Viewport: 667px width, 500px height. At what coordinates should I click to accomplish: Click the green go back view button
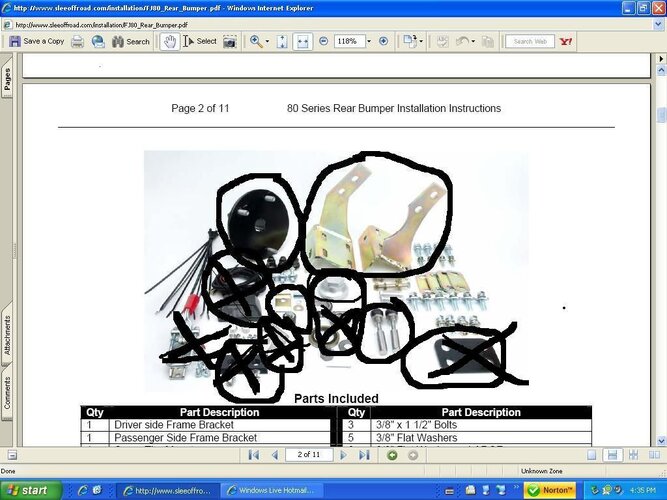[x=391, y=455]
